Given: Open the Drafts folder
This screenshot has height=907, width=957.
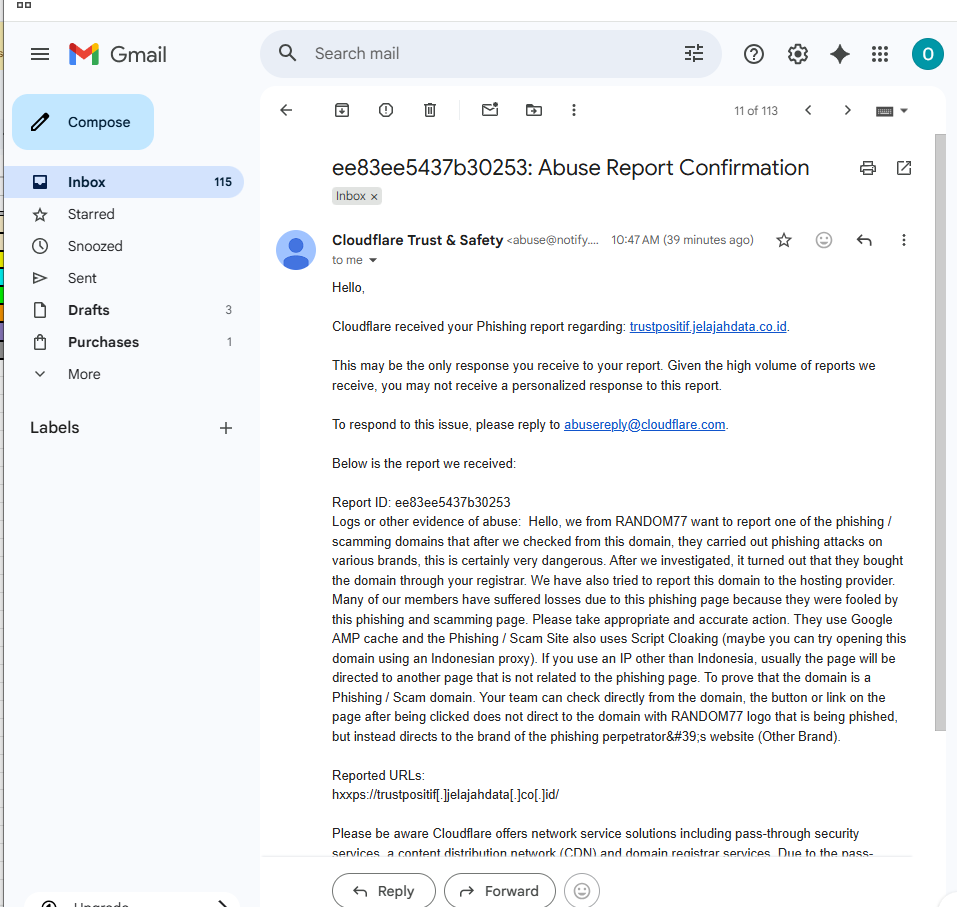Looking at the screenshot, I should click(x=124, y=310).
